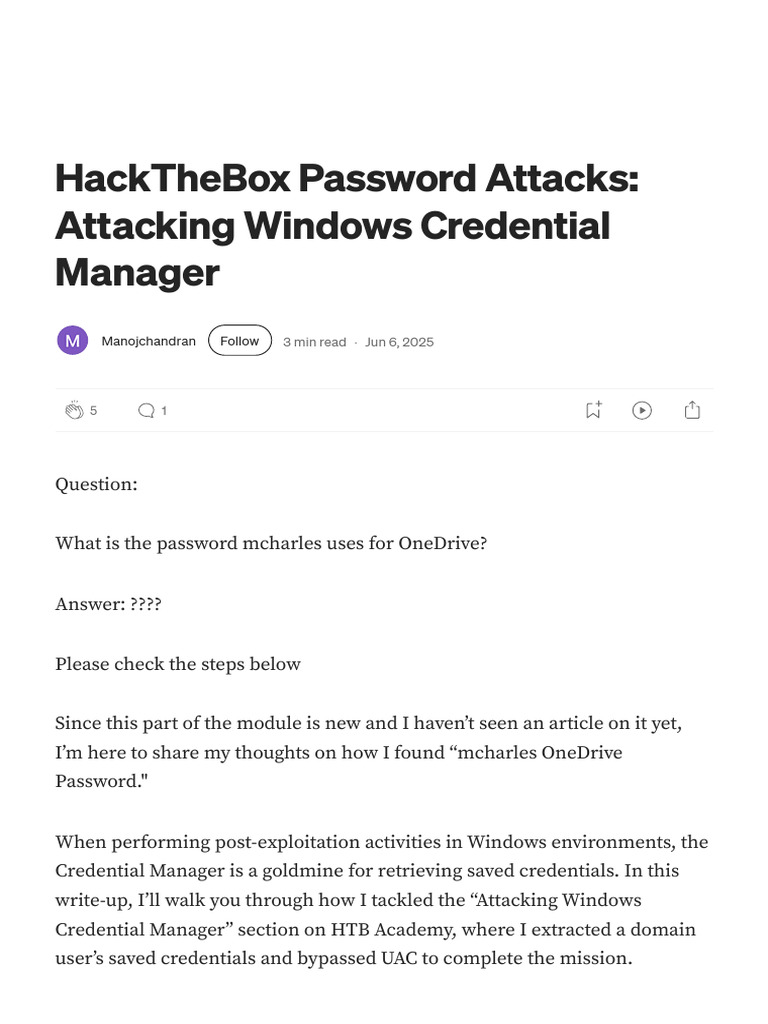View the clap count of 5

[94, 410]
